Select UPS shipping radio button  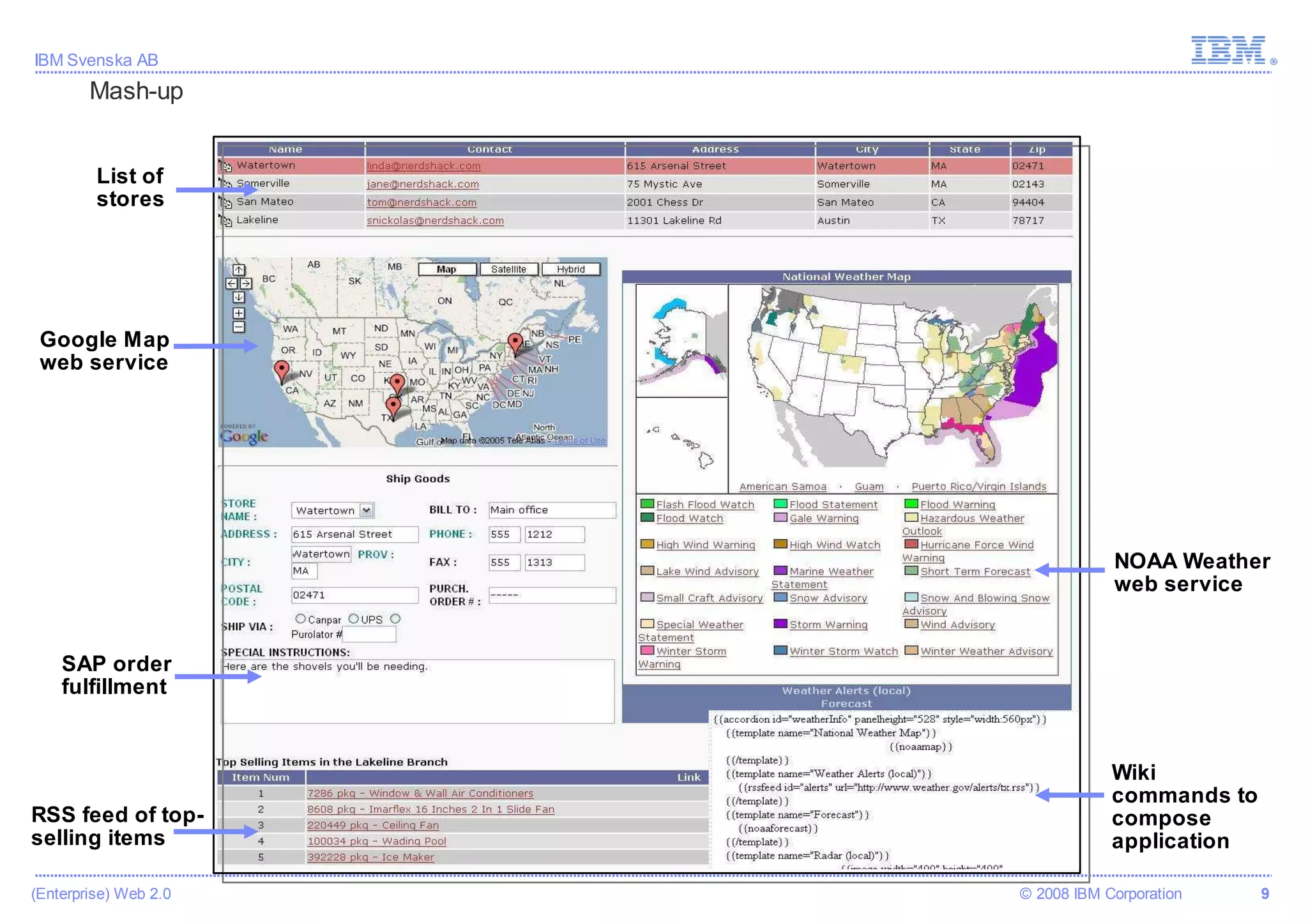pyautogui.click(x=353, y=619)
